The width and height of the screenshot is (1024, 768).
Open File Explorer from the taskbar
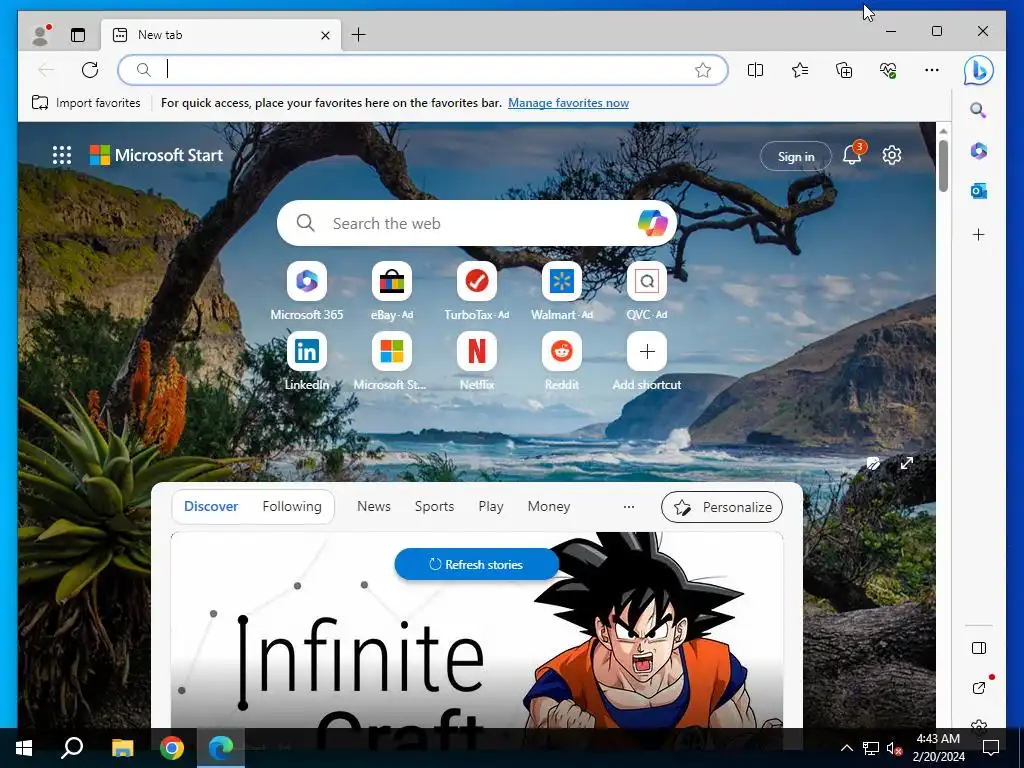123,748
